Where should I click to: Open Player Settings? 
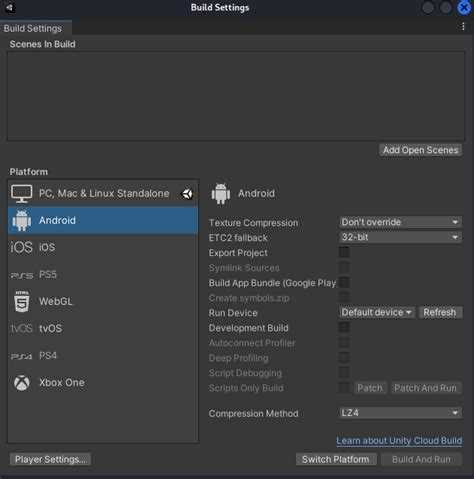point(51,459)
